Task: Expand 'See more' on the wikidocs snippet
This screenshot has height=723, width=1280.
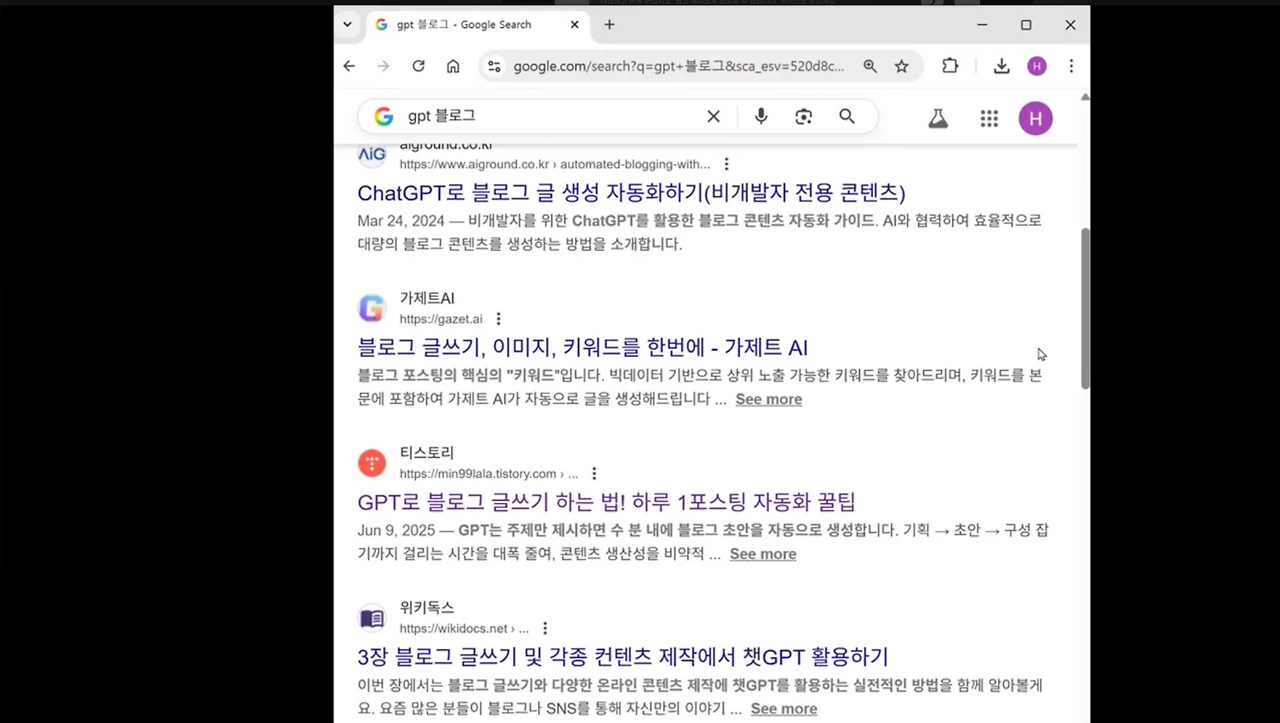Action: [x=784, y=709]
